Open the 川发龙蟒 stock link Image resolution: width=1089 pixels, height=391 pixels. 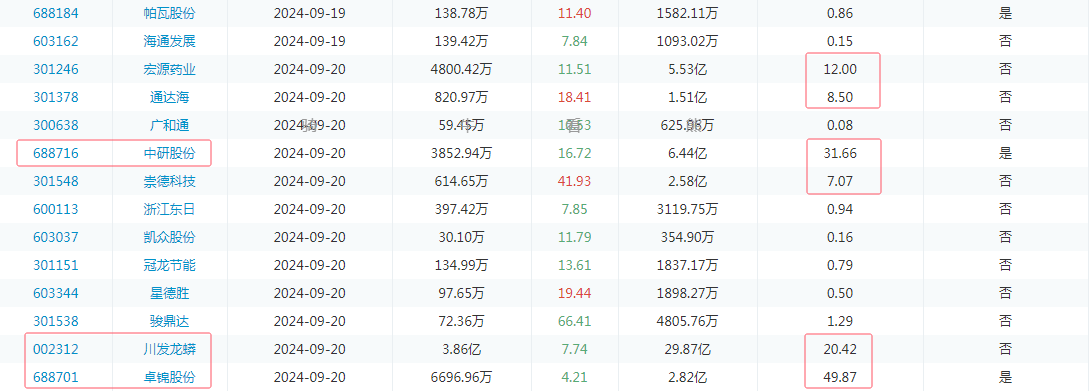click(170, 349)
